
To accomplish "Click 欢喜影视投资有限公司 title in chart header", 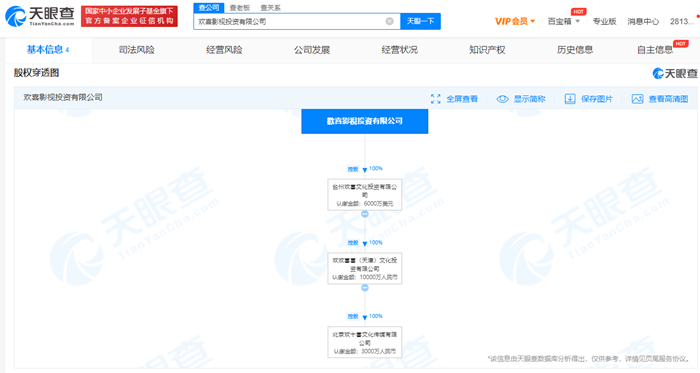I will (63, 97).
